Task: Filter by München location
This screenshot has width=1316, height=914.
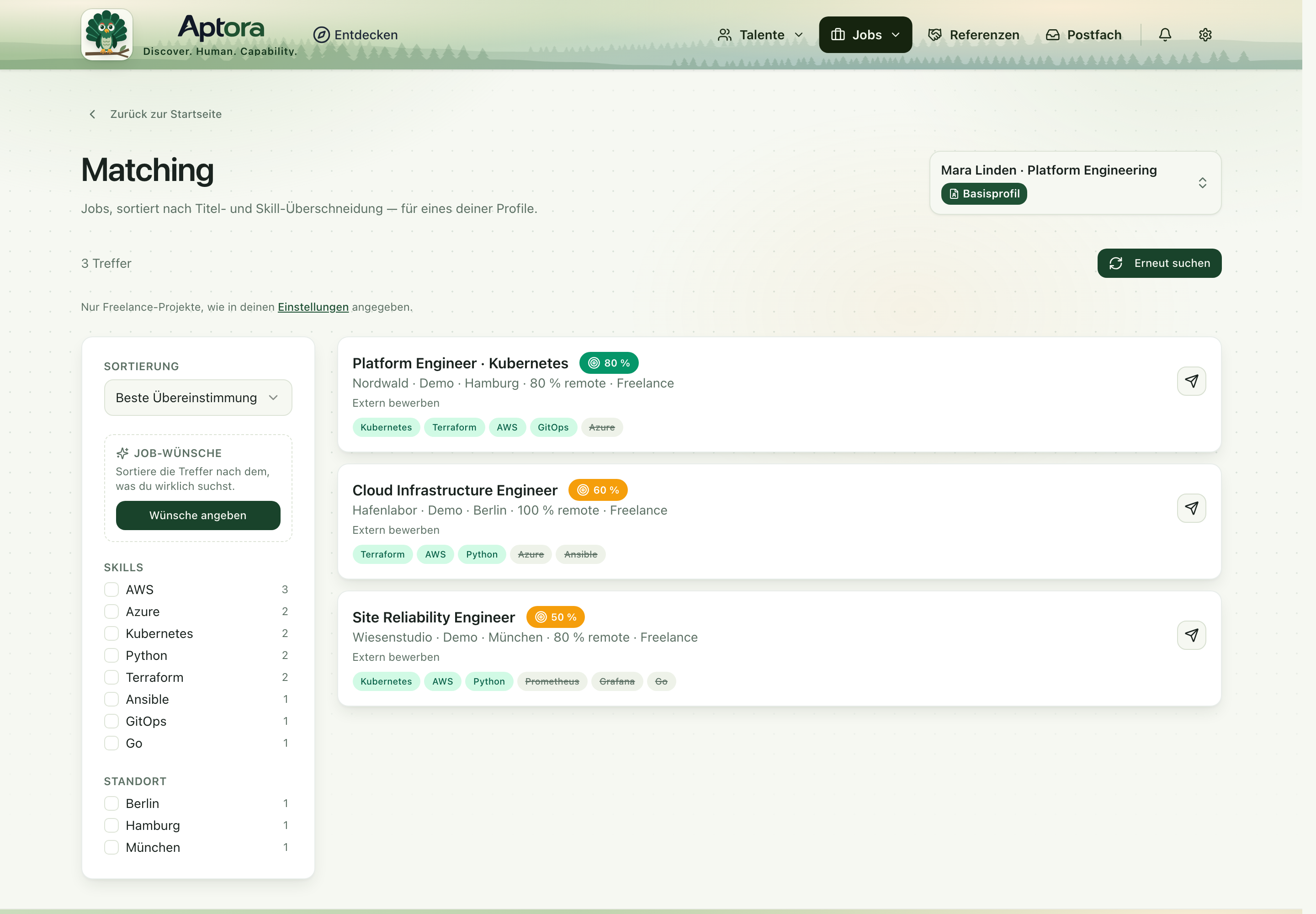Action: click(111, 847)
